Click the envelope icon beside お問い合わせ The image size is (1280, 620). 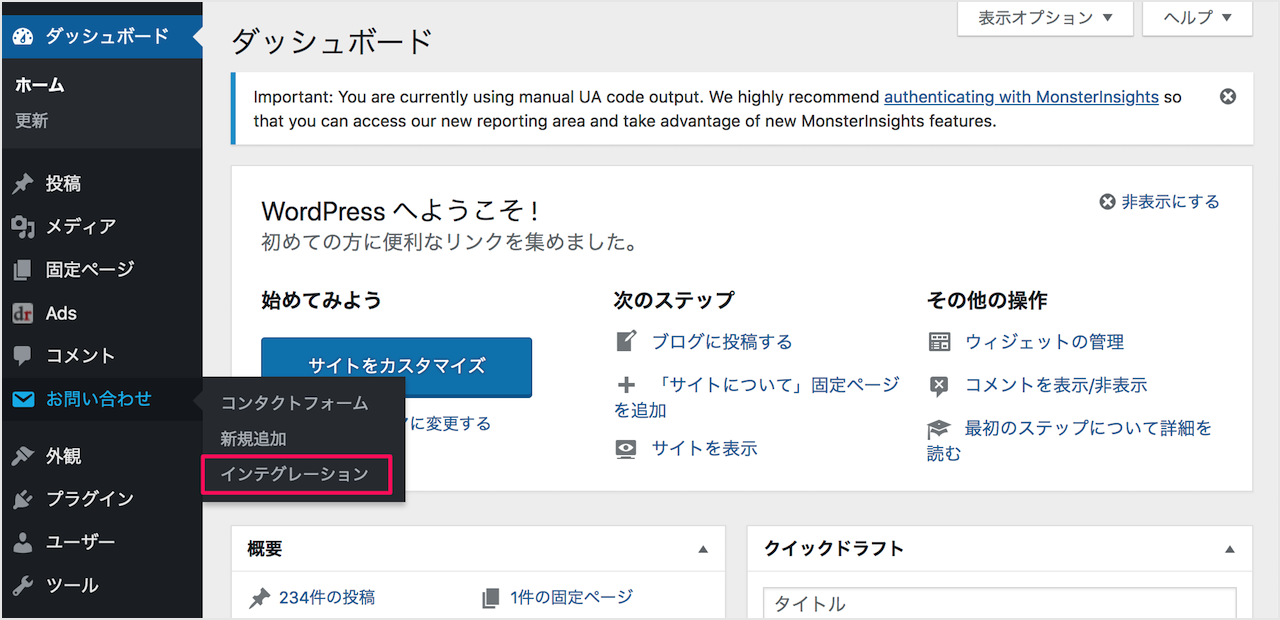coord(23,400)
